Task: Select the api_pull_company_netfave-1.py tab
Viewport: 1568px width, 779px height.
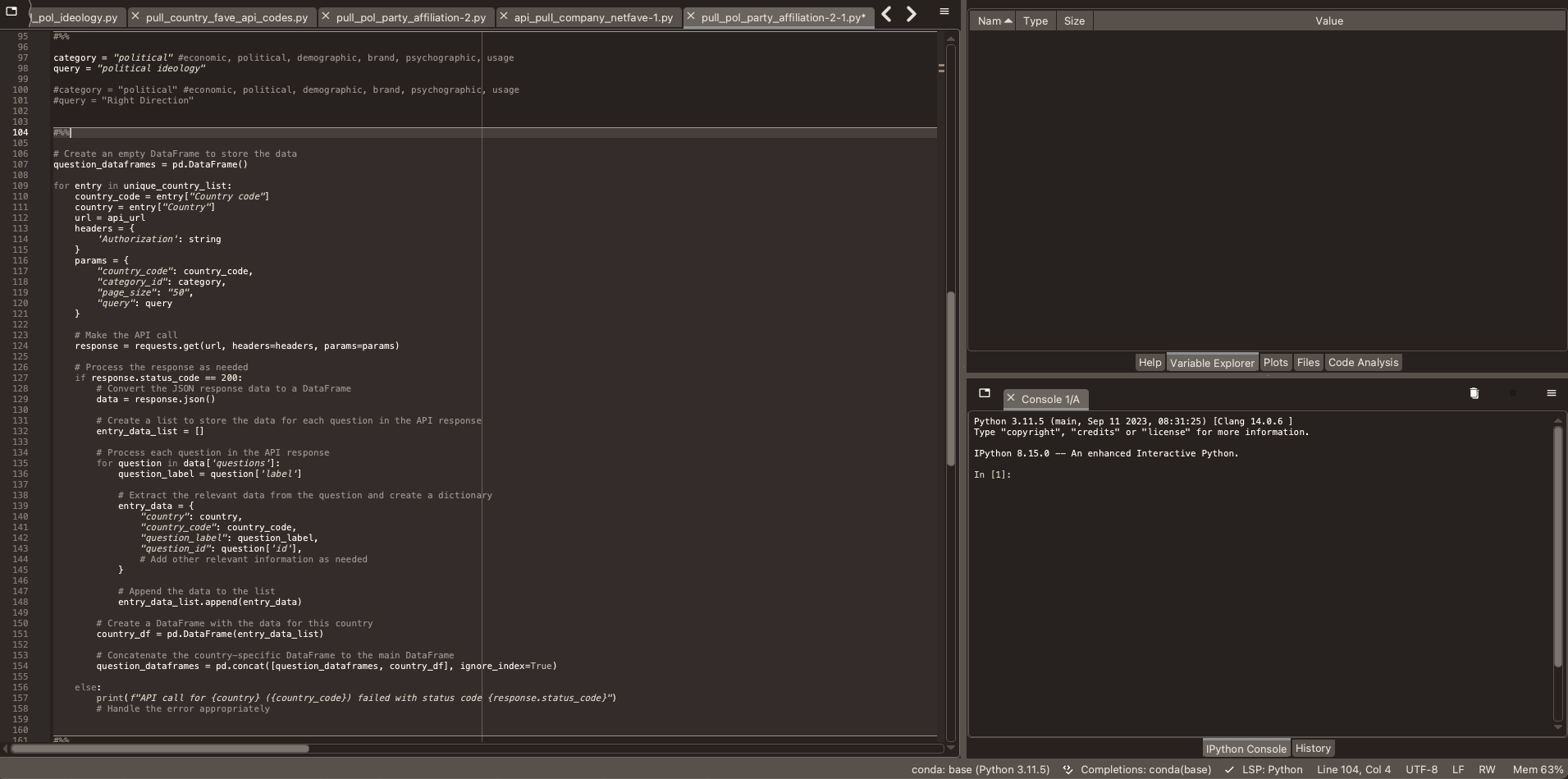Action: pos(592,16)
